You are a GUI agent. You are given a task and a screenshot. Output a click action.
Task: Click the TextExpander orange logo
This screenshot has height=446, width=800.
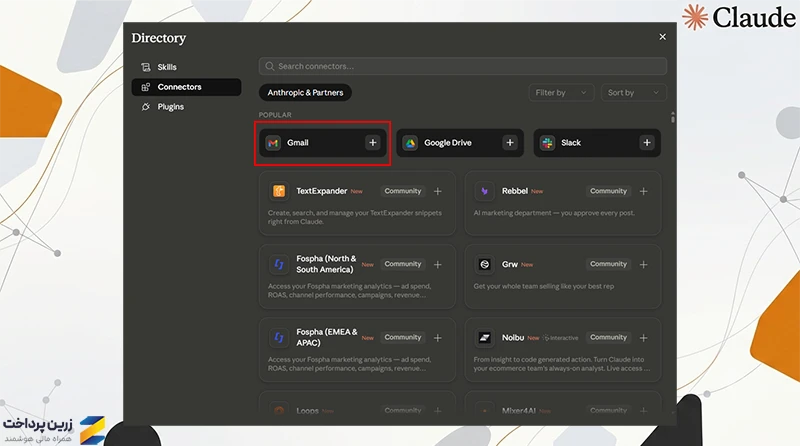click(279, 191)
